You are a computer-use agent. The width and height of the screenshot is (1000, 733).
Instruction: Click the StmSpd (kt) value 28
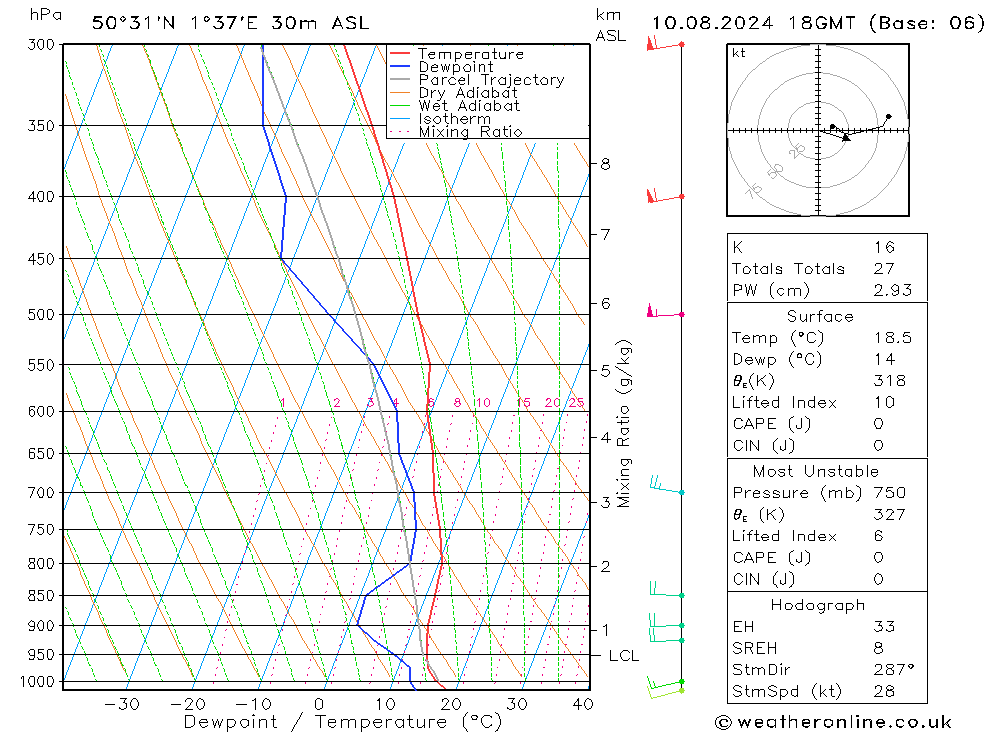pyautogui.click(x=885, y=692)
